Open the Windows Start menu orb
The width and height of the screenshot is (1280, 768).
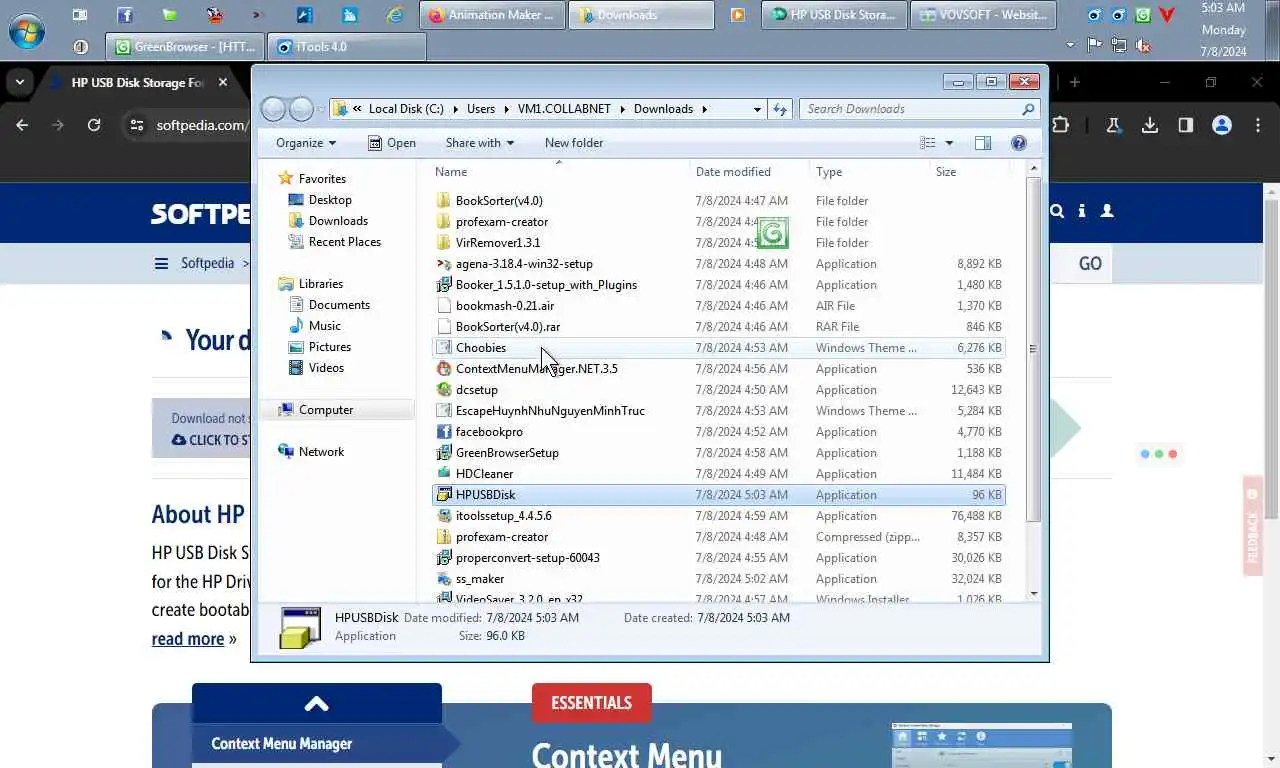click(x=27, y=30)
